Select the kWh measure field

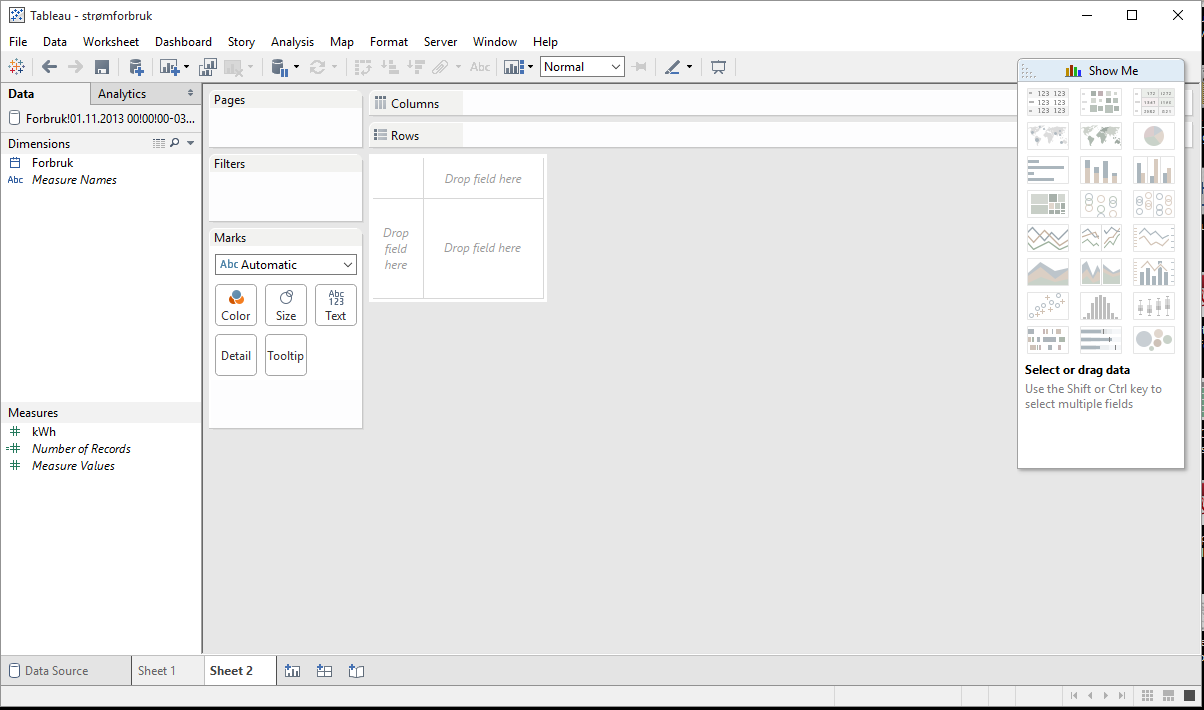click(44, 432)
